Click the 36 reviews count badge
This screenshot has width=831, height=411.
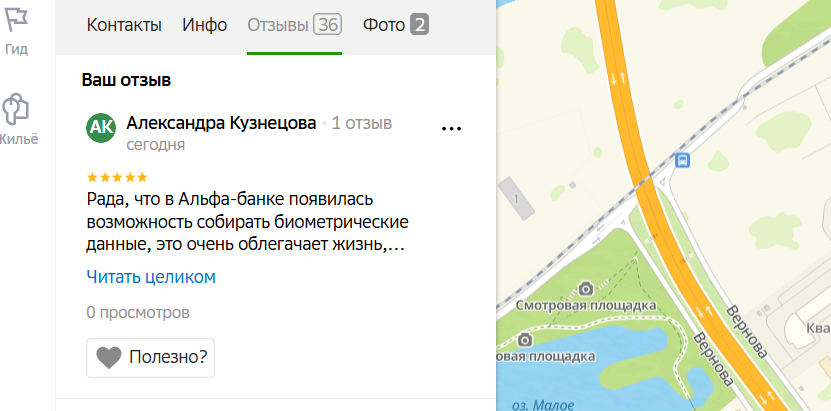pyautogui.click(x=328, y=25)
